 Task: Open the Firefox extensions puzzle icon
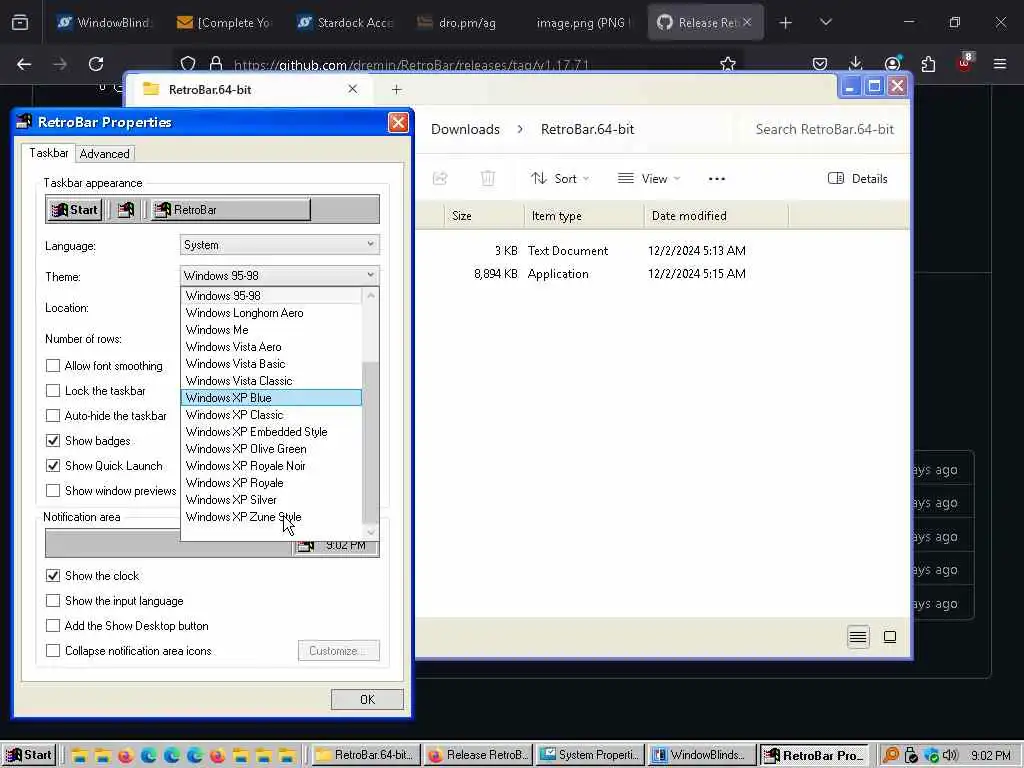(928, 64)
